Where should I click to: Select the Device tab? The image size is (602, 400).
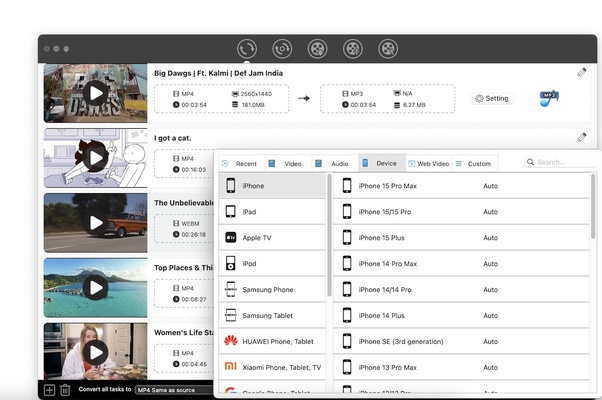[382, 164]
